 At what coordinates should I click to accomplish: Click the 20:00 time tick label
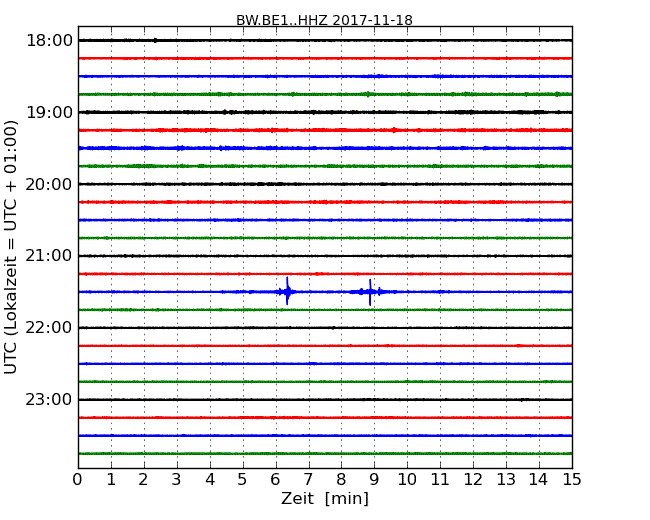click(x=49, y=184)
